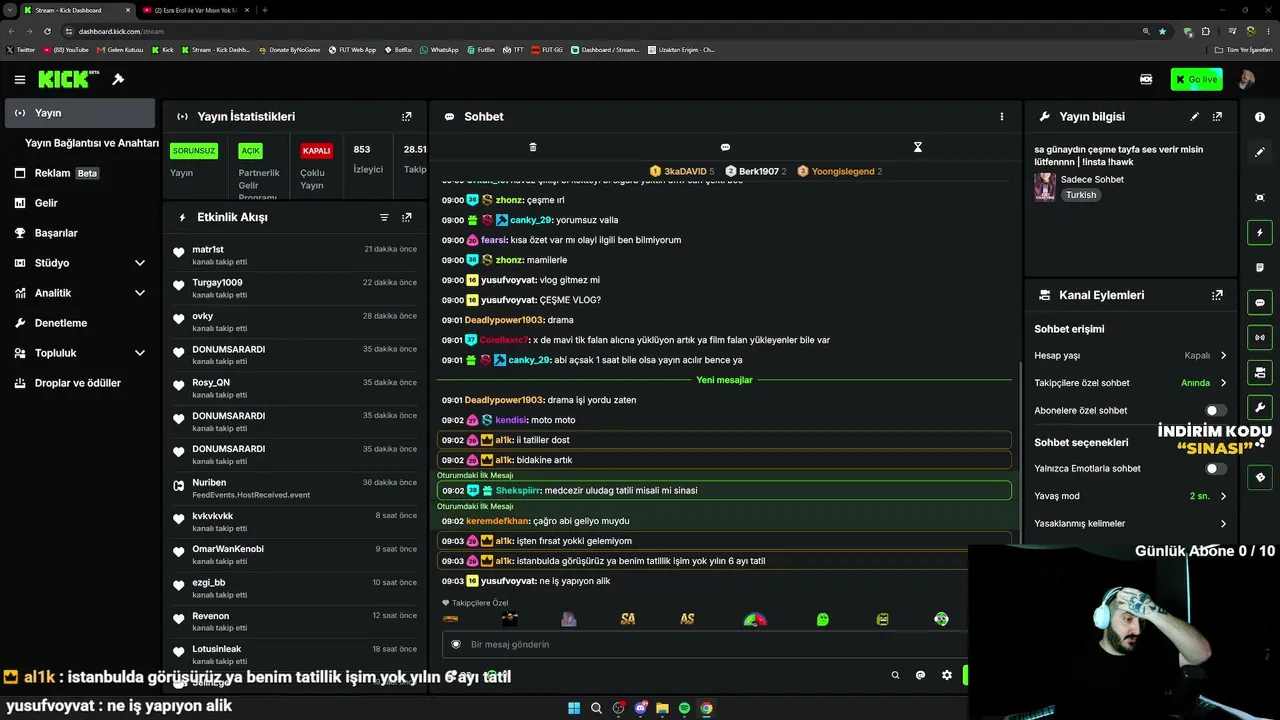Toggle Yalnızca Emotlarla sohbet switch

(x=1216, y=468)
